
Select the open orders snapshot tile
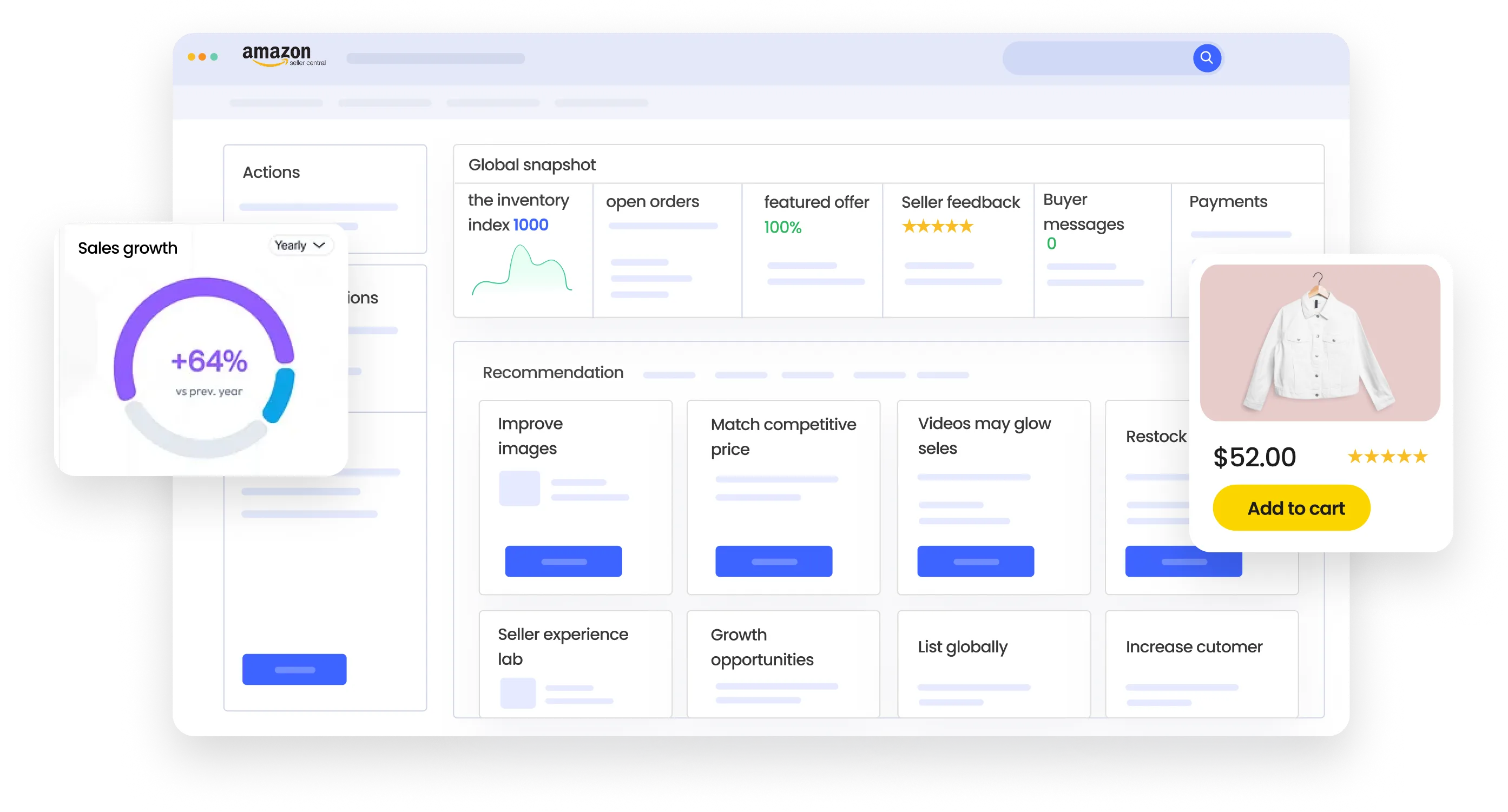point(667,250)
